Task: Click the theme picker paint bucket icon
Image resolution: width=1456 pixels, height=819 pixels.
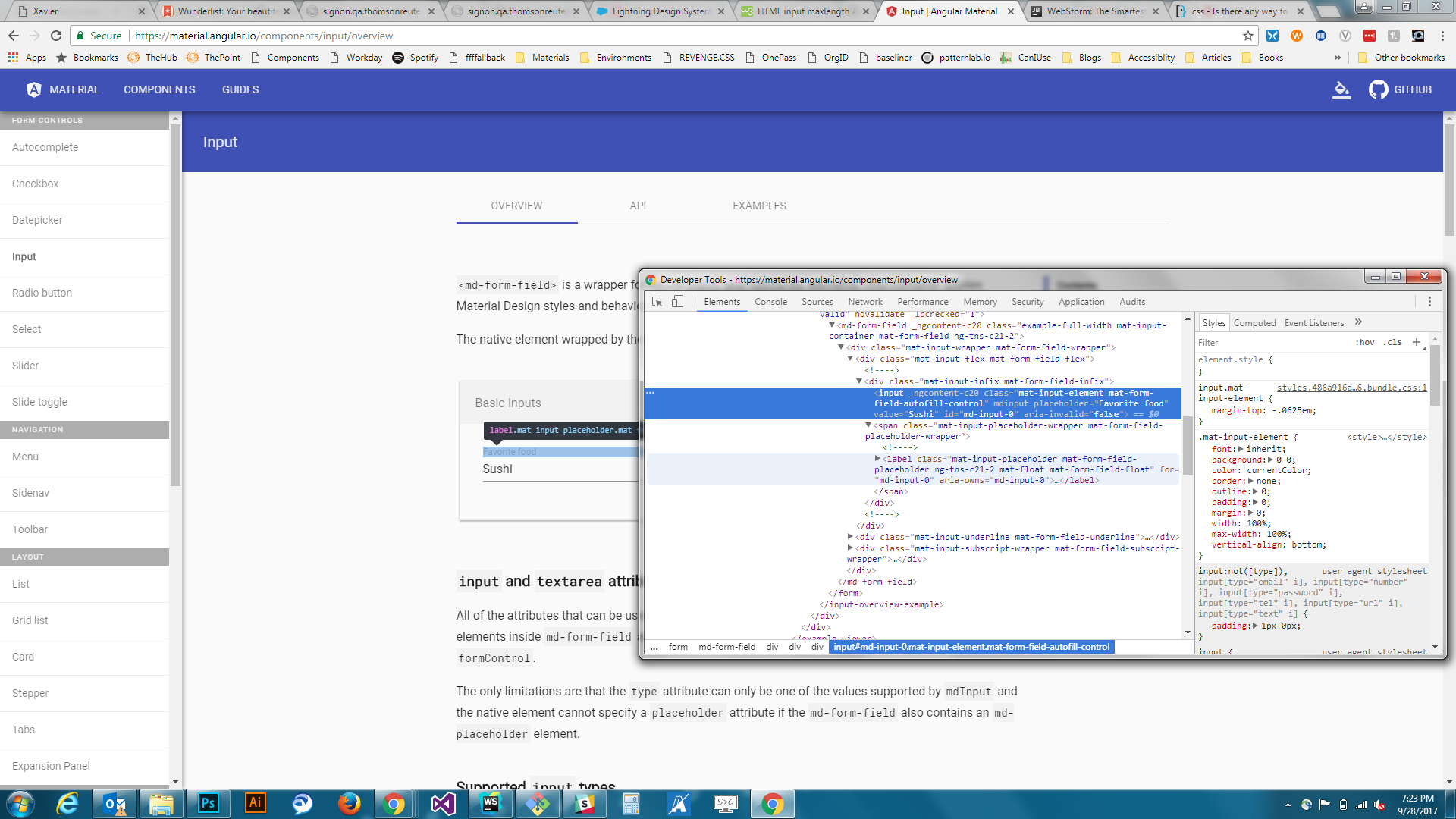Action: [x=1341, y=89]
